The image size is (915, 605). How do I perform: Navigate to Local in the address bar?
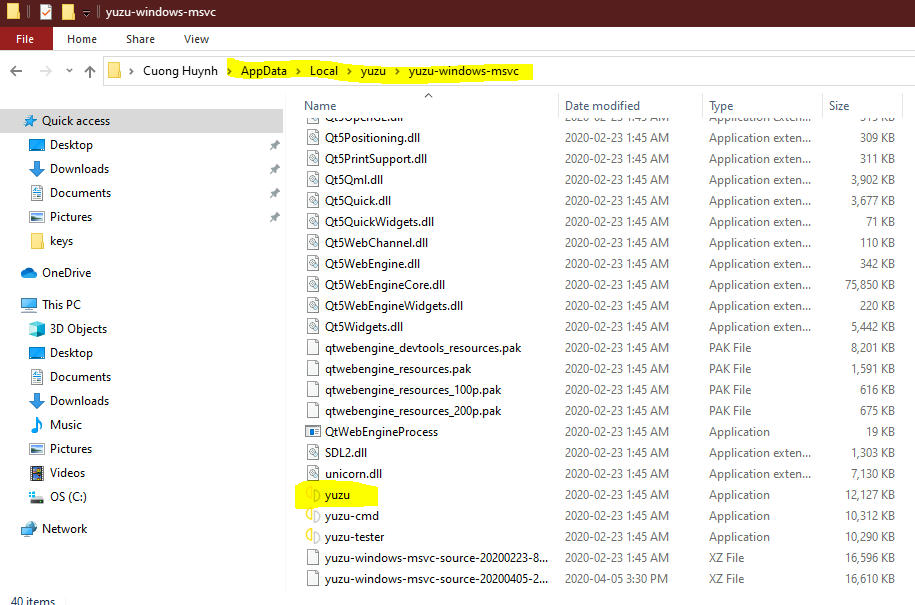(x=324, y=71)
